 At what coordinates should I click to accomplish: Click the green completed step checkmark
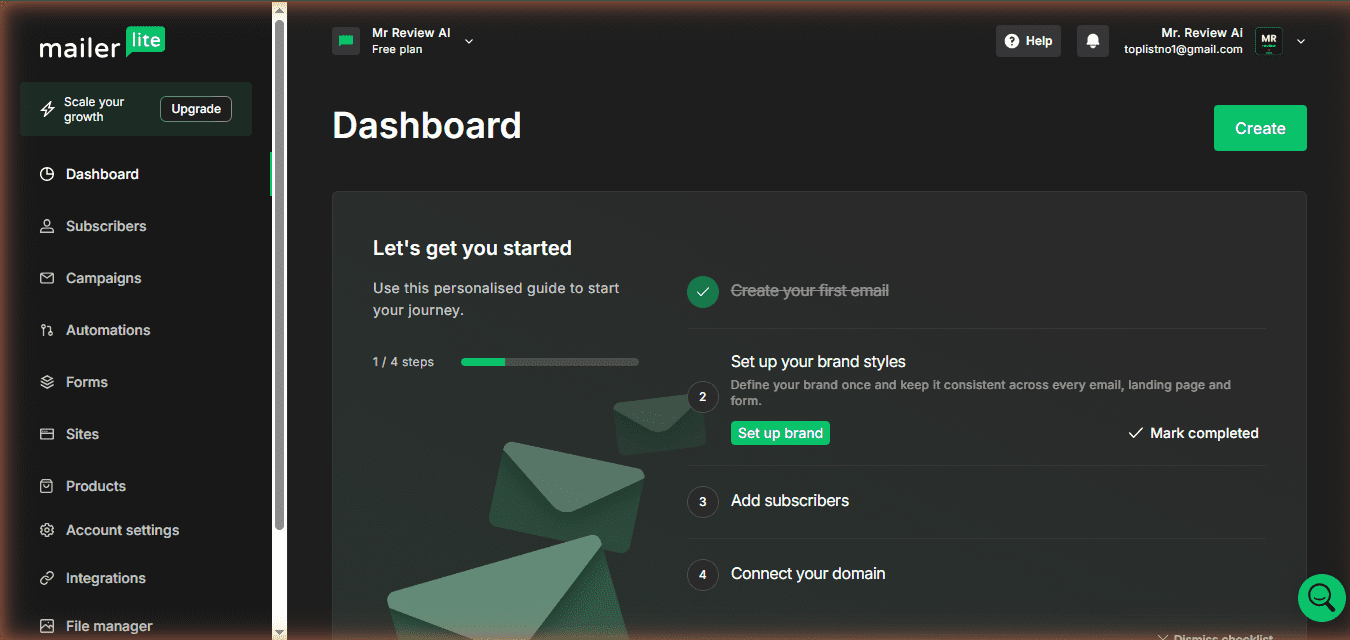(x=703, y=292)
